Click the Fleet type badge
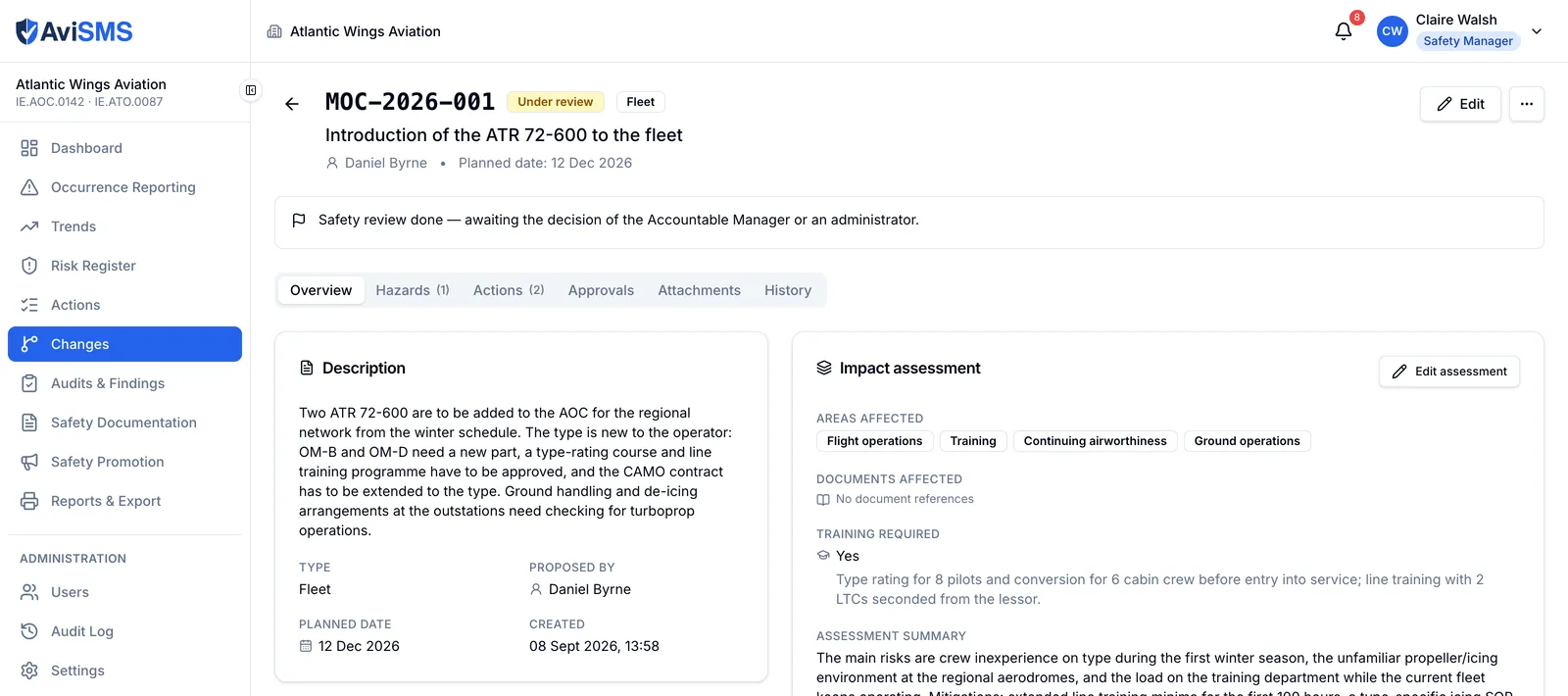1568x696 pixels. click(640, 102)
